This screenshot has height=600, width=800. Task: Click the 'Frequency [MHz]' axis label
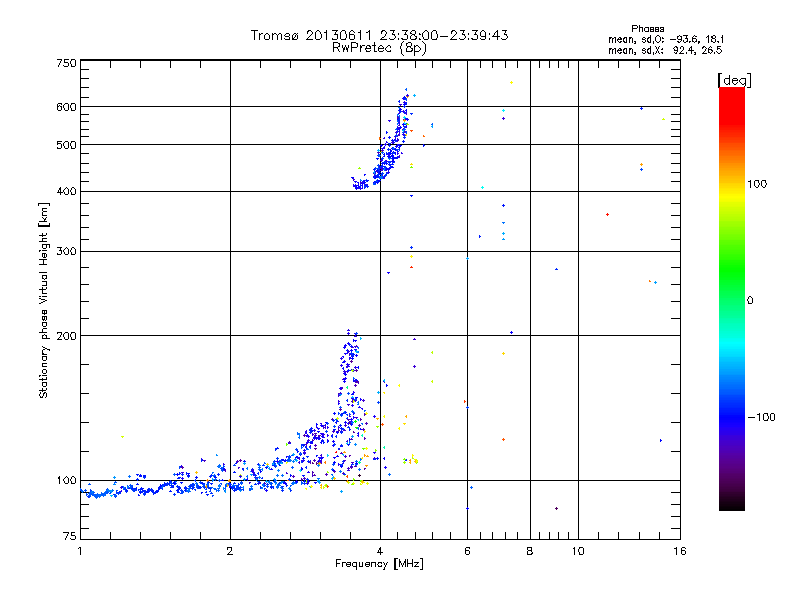click(x=379, y=564)
